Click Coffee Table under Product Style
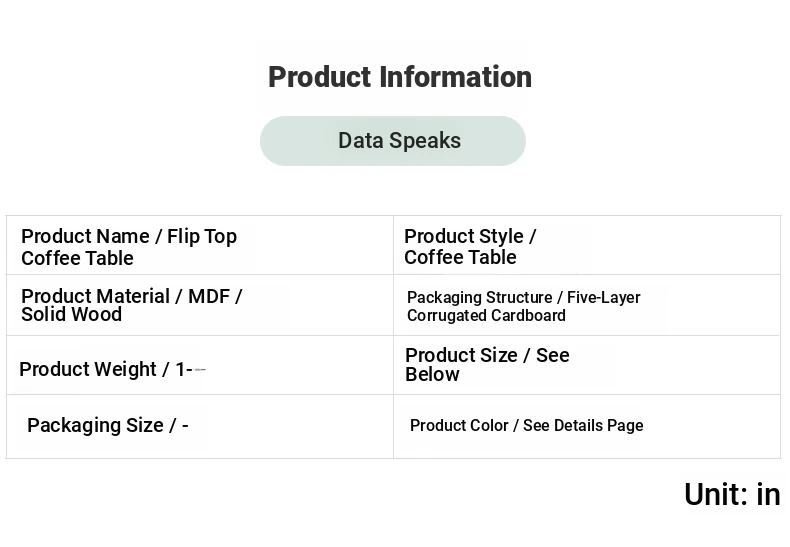Viewport: 790px width, 547px height. pyautogui.click(x=460, y=257)
